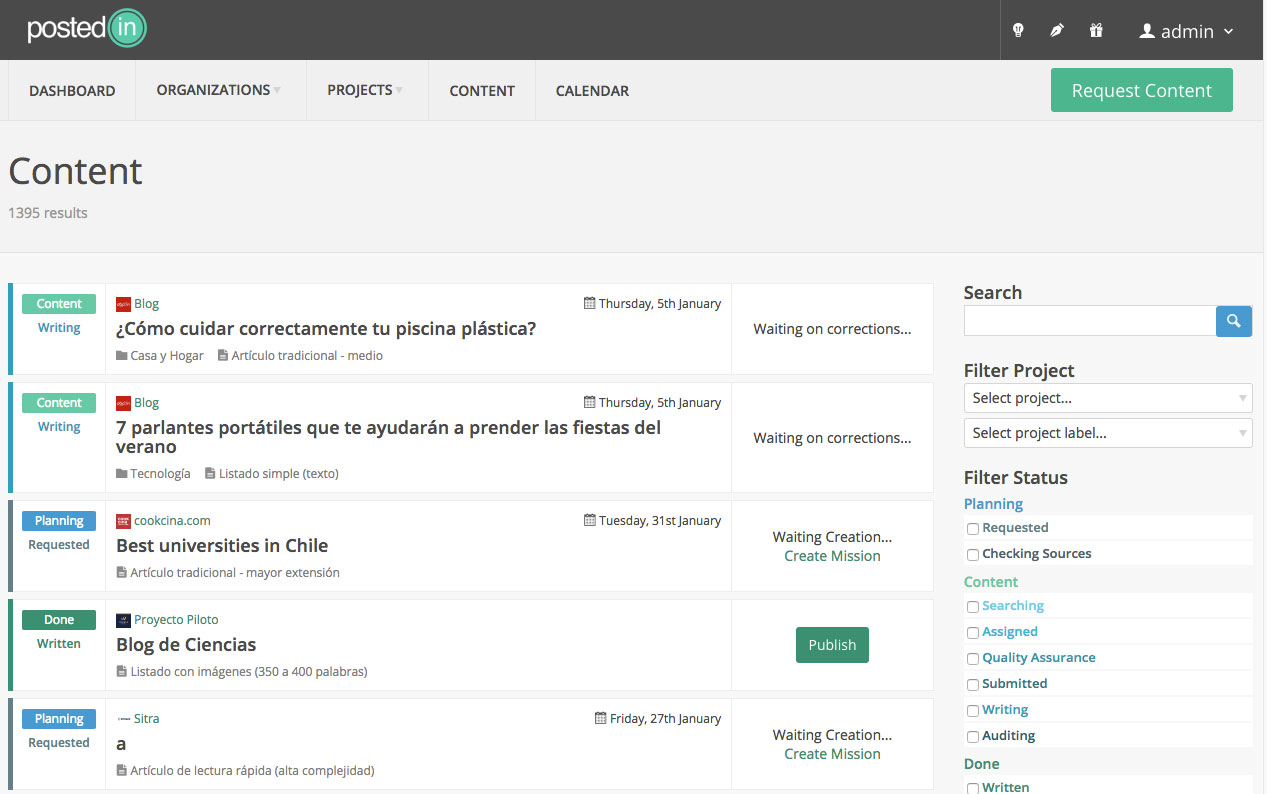
Task: Click the cookcina.com project icon
Action: point(123,521)
